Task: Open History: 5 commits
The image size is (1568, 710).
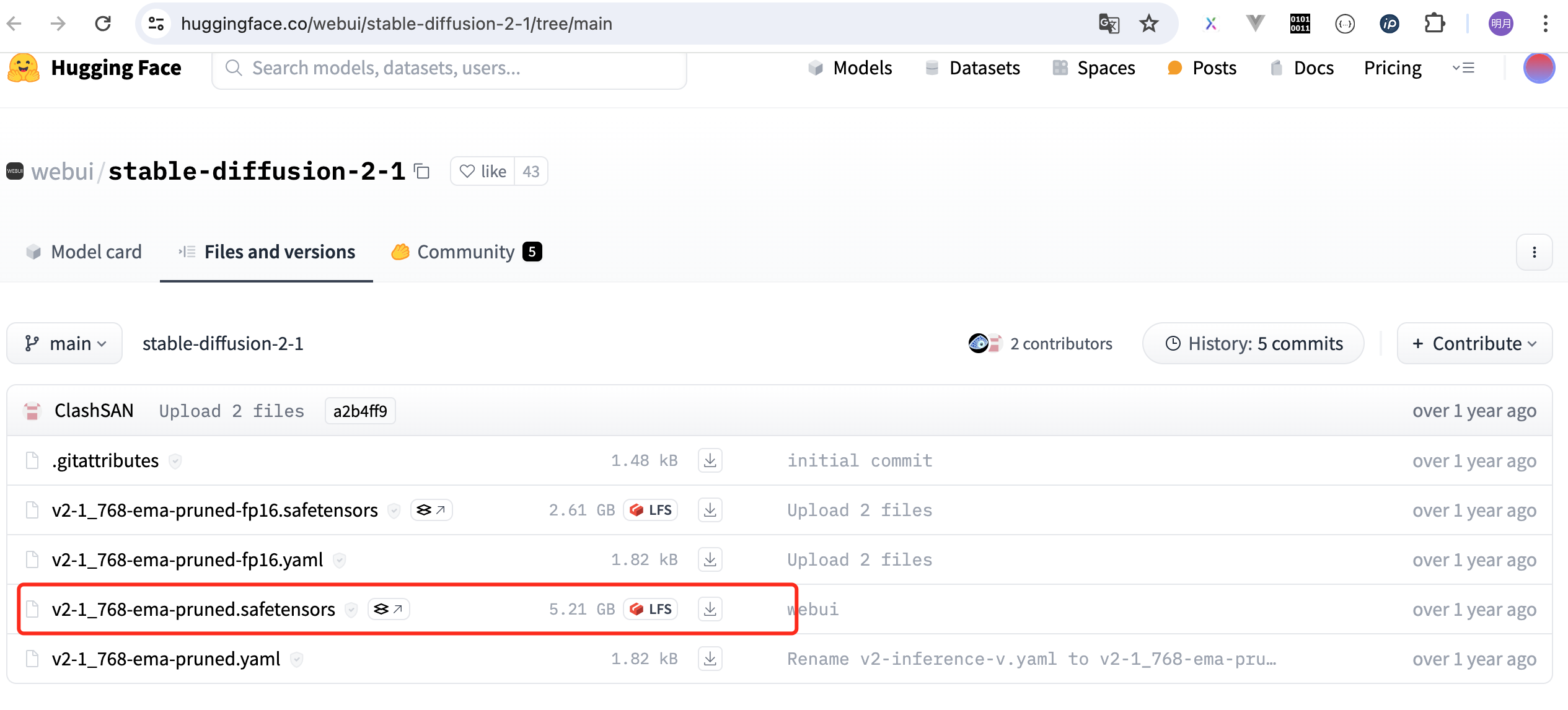Action: pyautogui.click(x=1253, y=343)
